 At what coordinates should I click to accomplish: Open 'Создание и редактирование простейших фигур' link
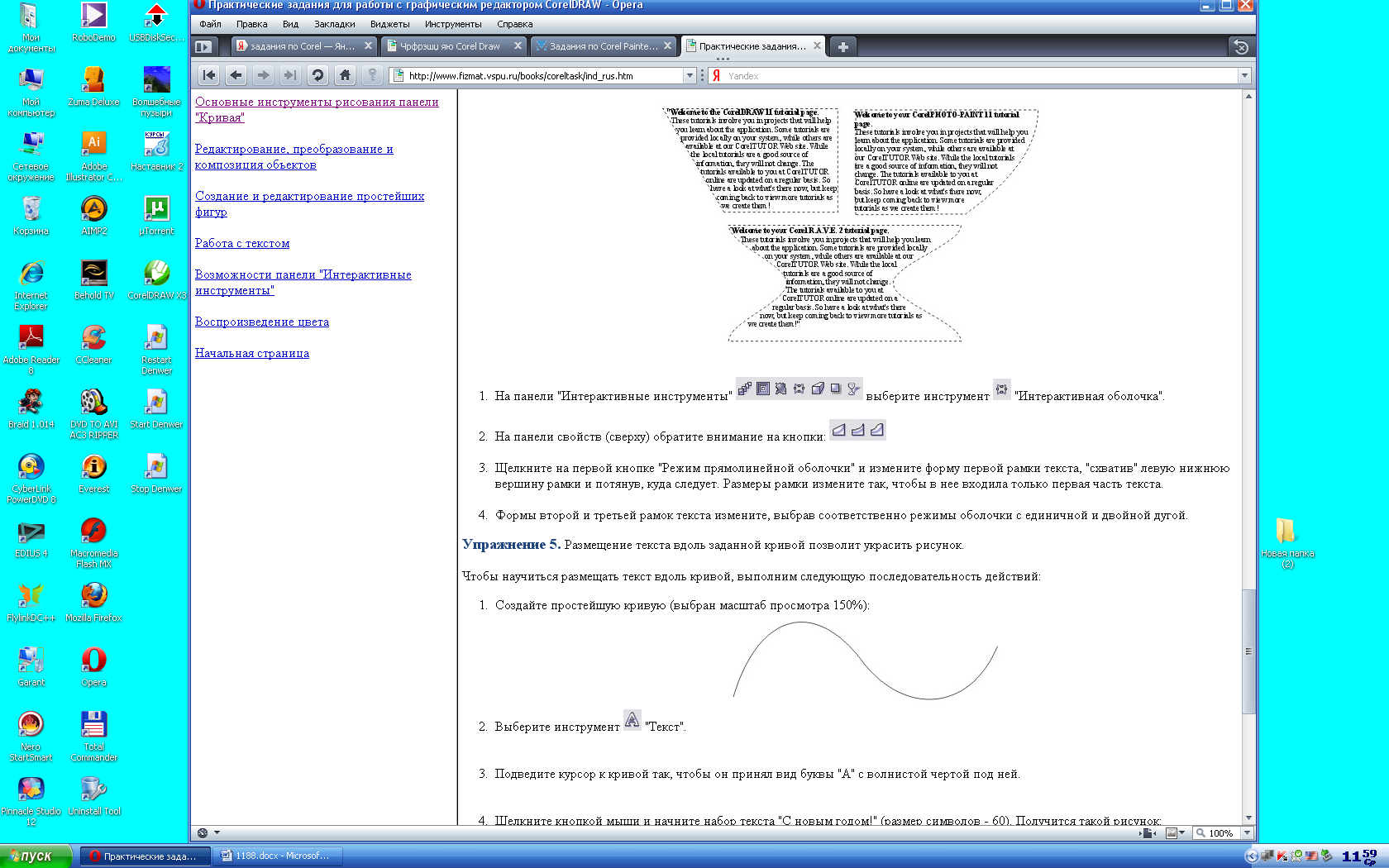tap(309, 204)
